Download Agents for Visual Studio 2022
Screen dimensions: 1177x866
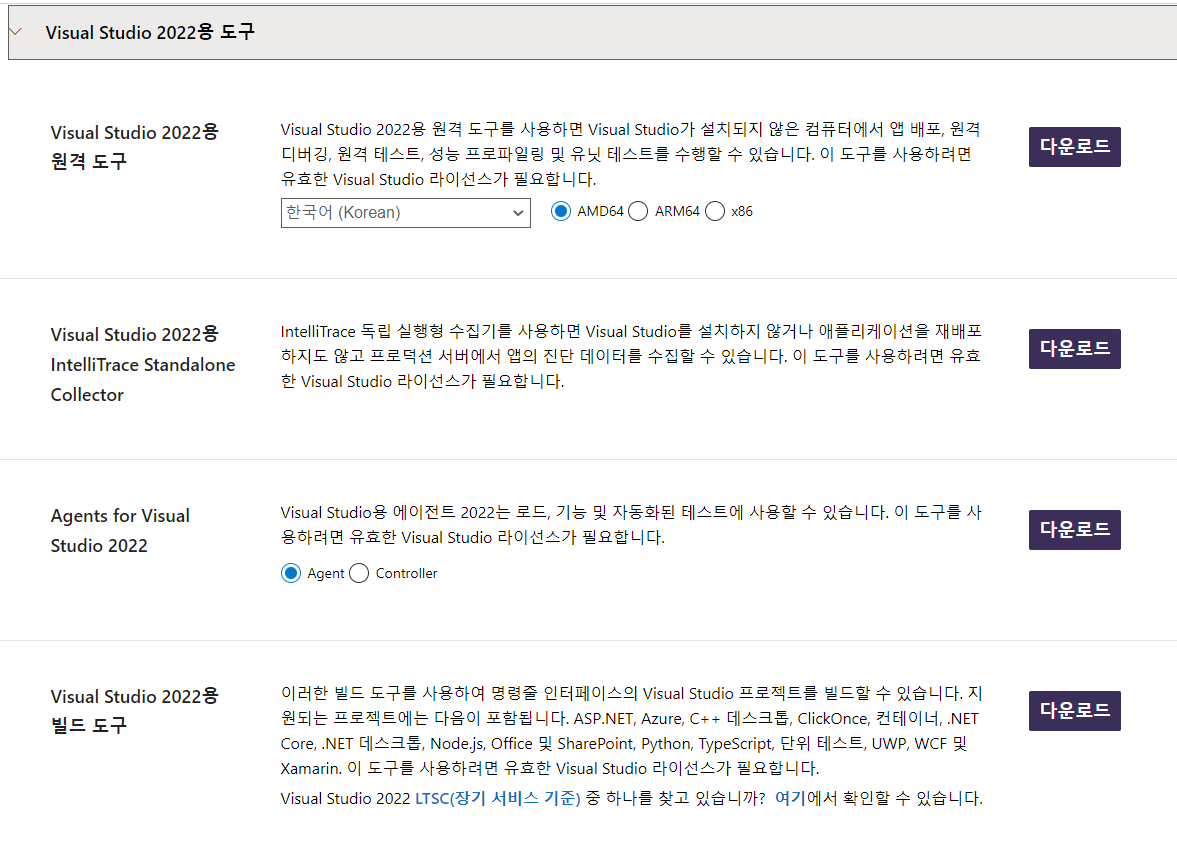coord(1074,530)
